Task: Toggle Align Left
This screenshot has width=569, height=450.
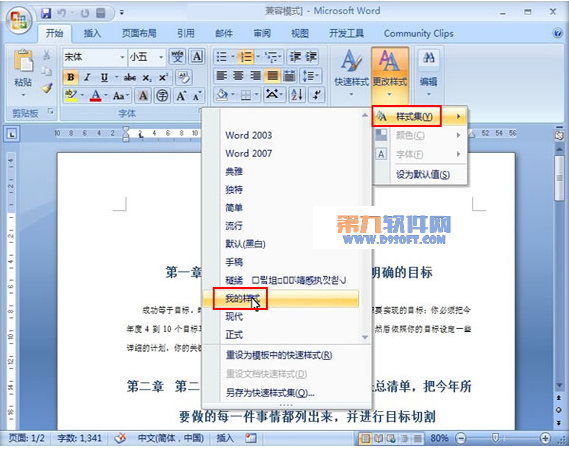Action: pos(221,76)
